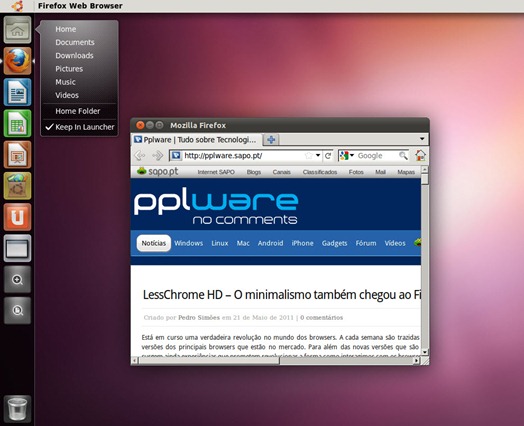The height and width of the screenshot is (426, 524).
Task: Click the horizontal scrollbar of the page
Action: pyautogui.click(x=276, y=361)
